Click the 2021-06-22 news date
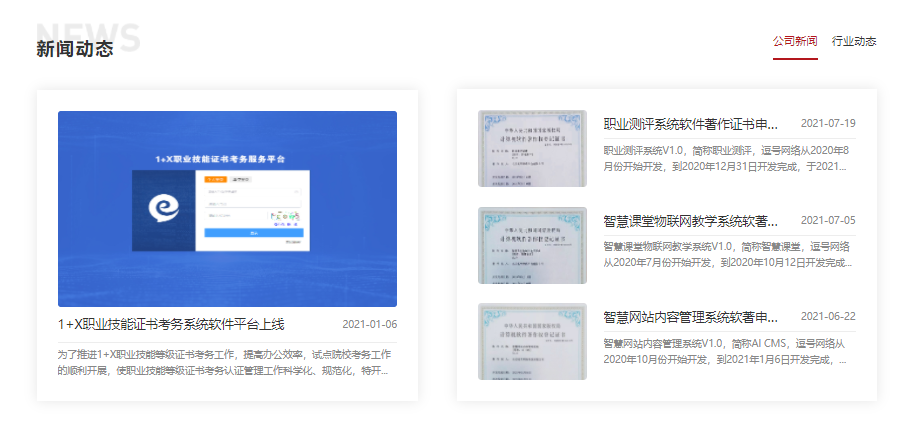The height and width of the screenshot is (433, 902). click(x=828, y=317)
